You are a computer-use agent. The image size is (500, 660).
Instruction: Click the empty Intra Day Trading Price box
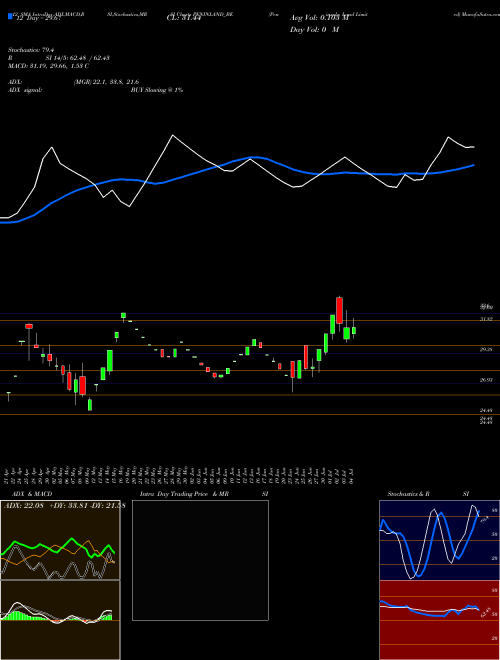(x=200, y=560)
